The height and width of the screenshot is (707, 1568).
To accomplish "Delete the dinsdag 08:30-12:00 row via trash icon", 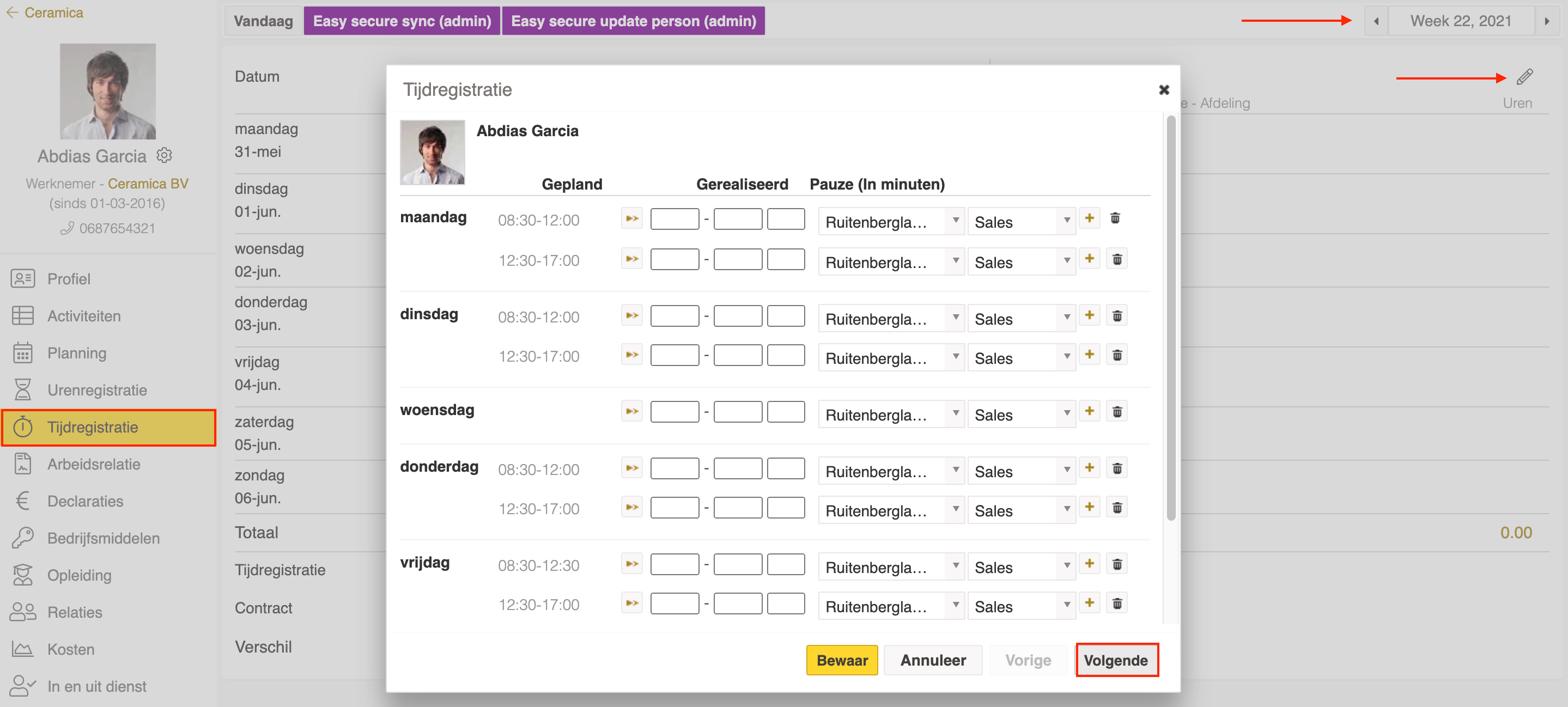I will tap(1117, 316).
